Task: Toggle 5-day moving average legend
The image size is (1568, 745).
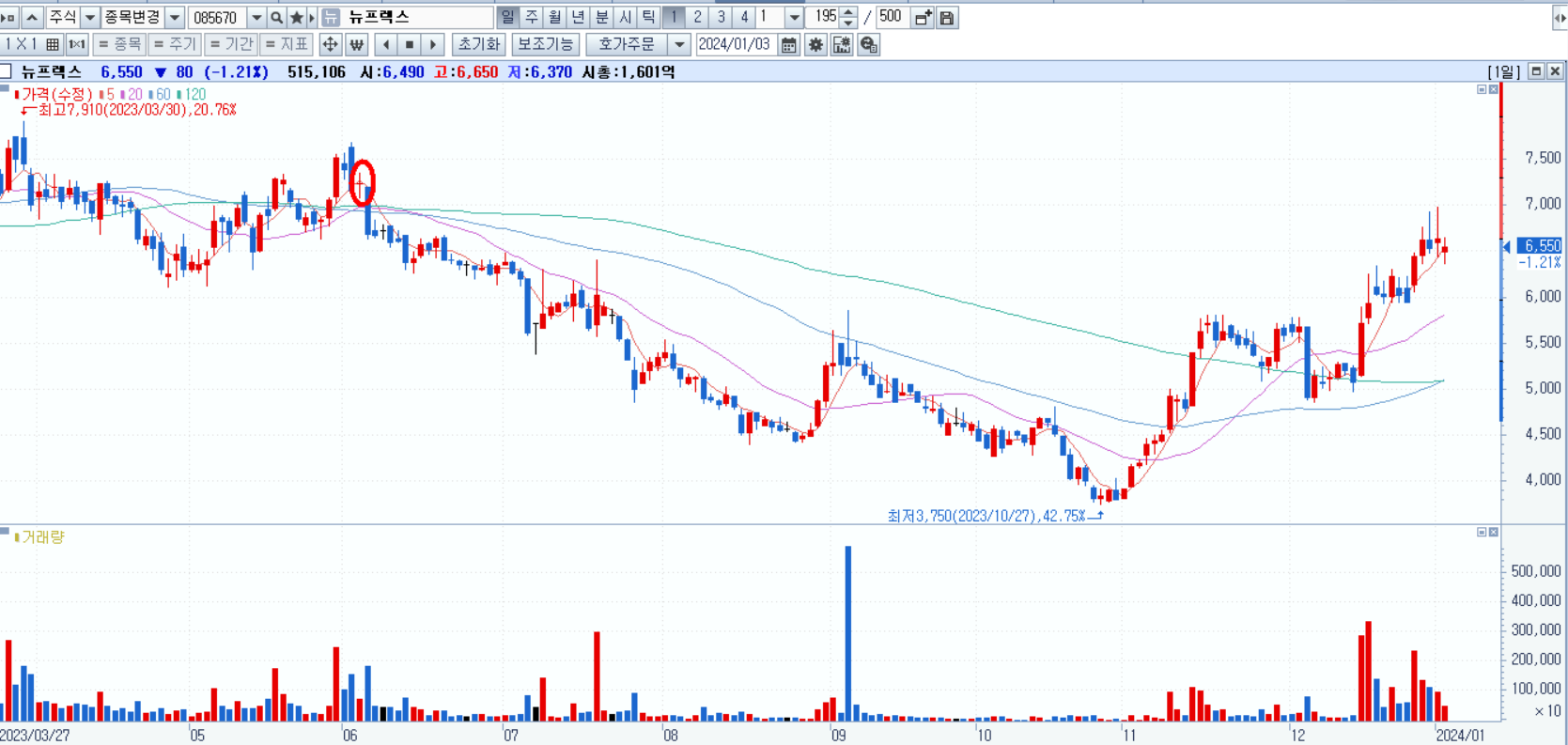Action: click(107, 94)
